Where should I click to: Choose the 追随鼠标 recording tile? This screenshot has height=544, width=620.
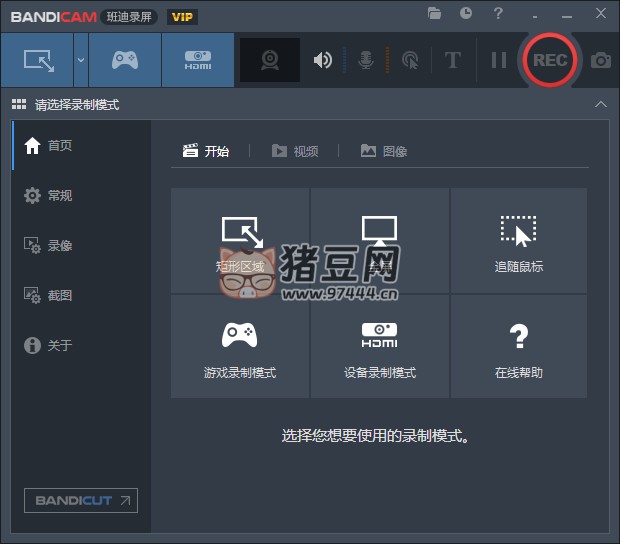point(518,241)
